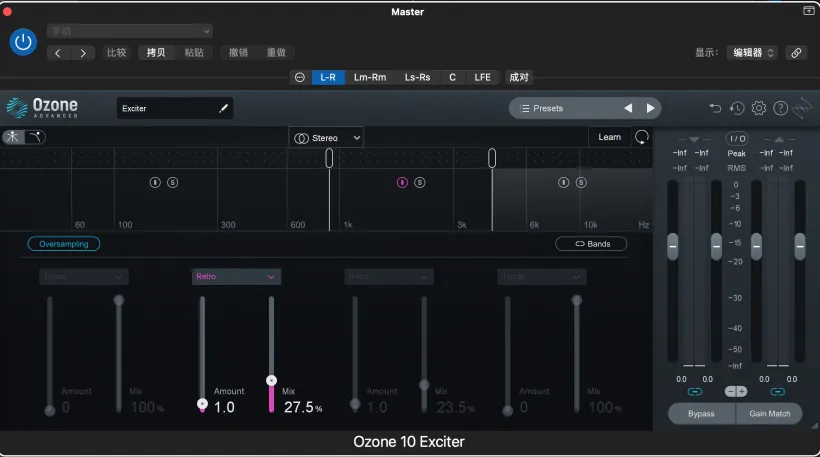Click the Exciter name field
This screenshot has height=457, width=820.
coord(175,108)
